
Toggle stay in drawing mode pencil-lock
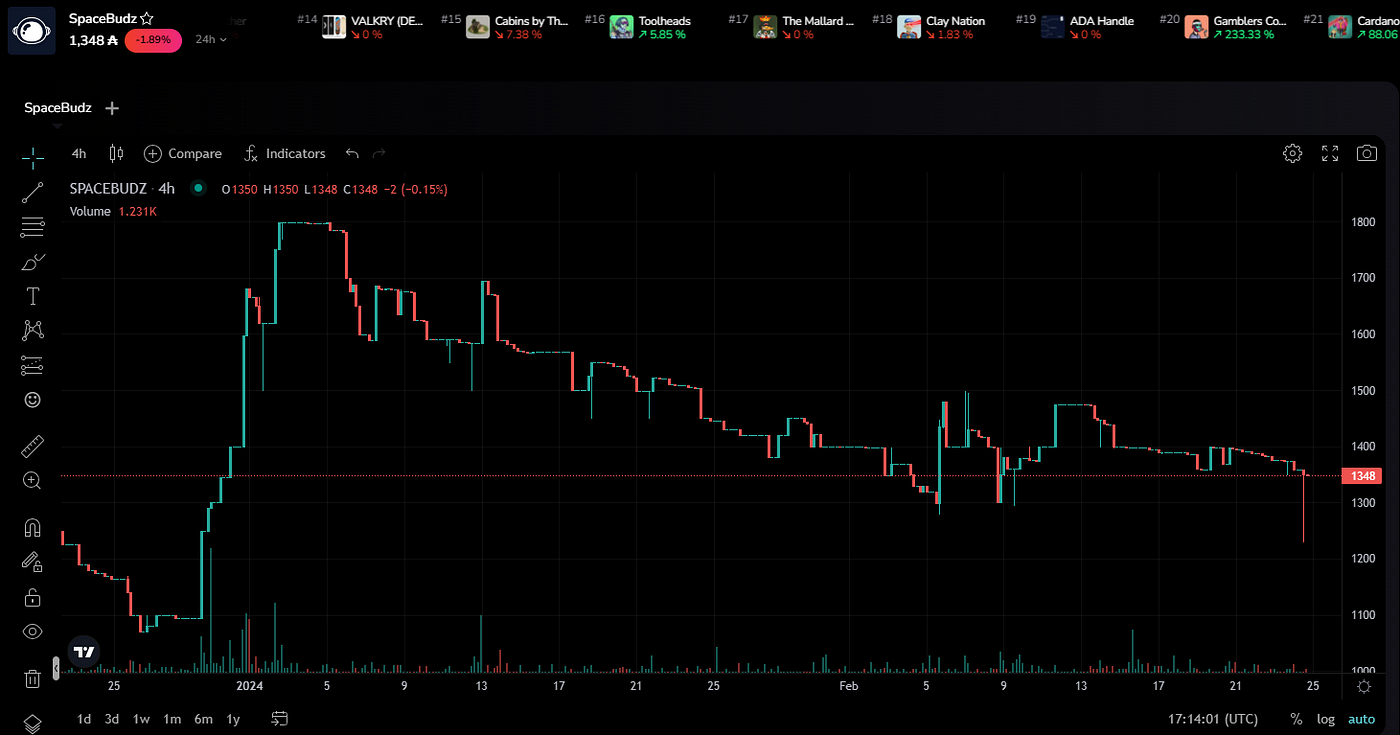point(32,562)
